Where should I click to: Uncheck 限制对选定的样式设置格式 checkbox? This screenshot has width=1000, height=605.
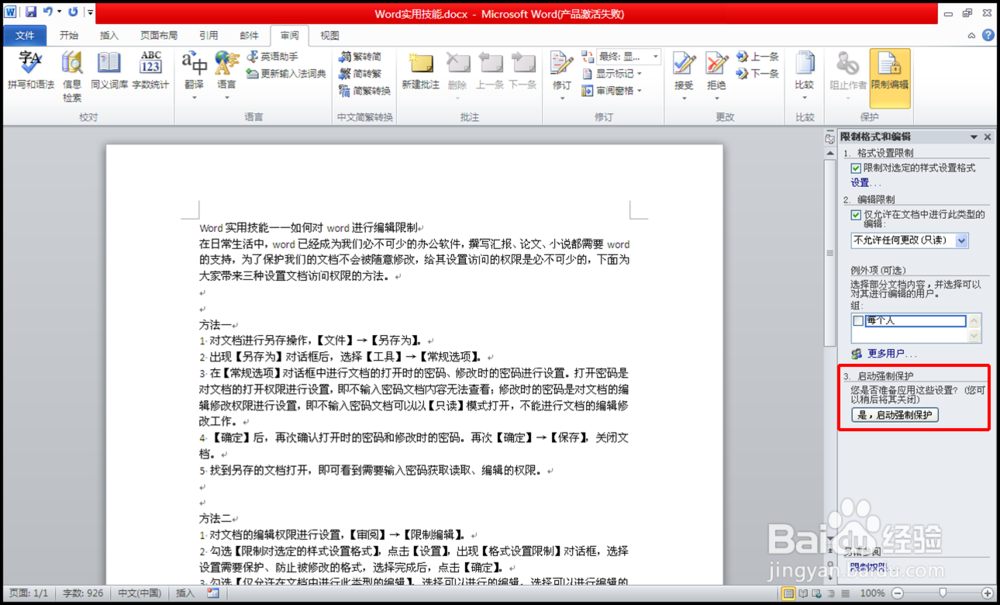tap(857, 168)
